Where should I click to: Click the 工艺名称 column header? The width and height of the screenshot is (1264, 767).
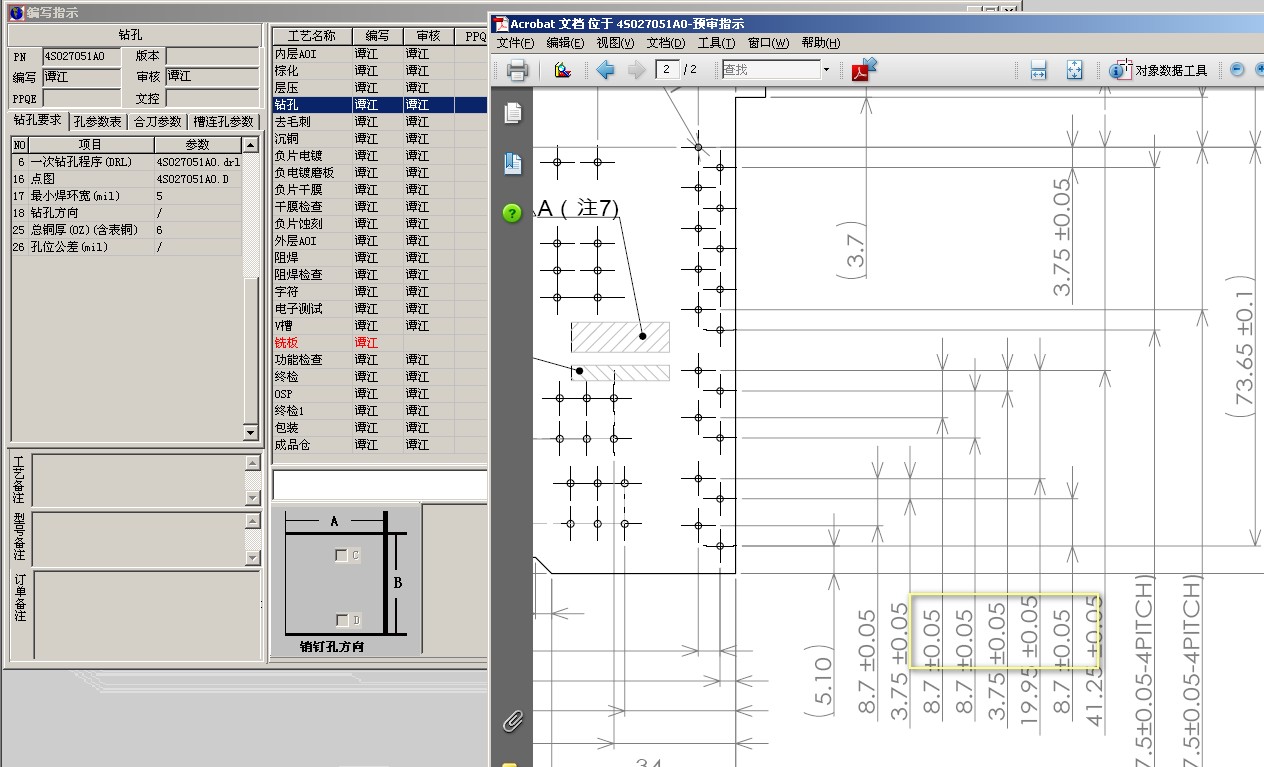tap(311, 36)
